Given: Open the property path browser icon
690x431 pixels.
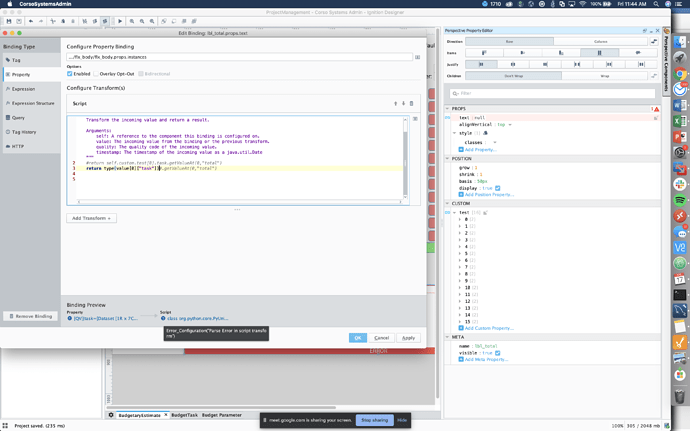Looking at the screenshot, I should (x=417, y=57).
